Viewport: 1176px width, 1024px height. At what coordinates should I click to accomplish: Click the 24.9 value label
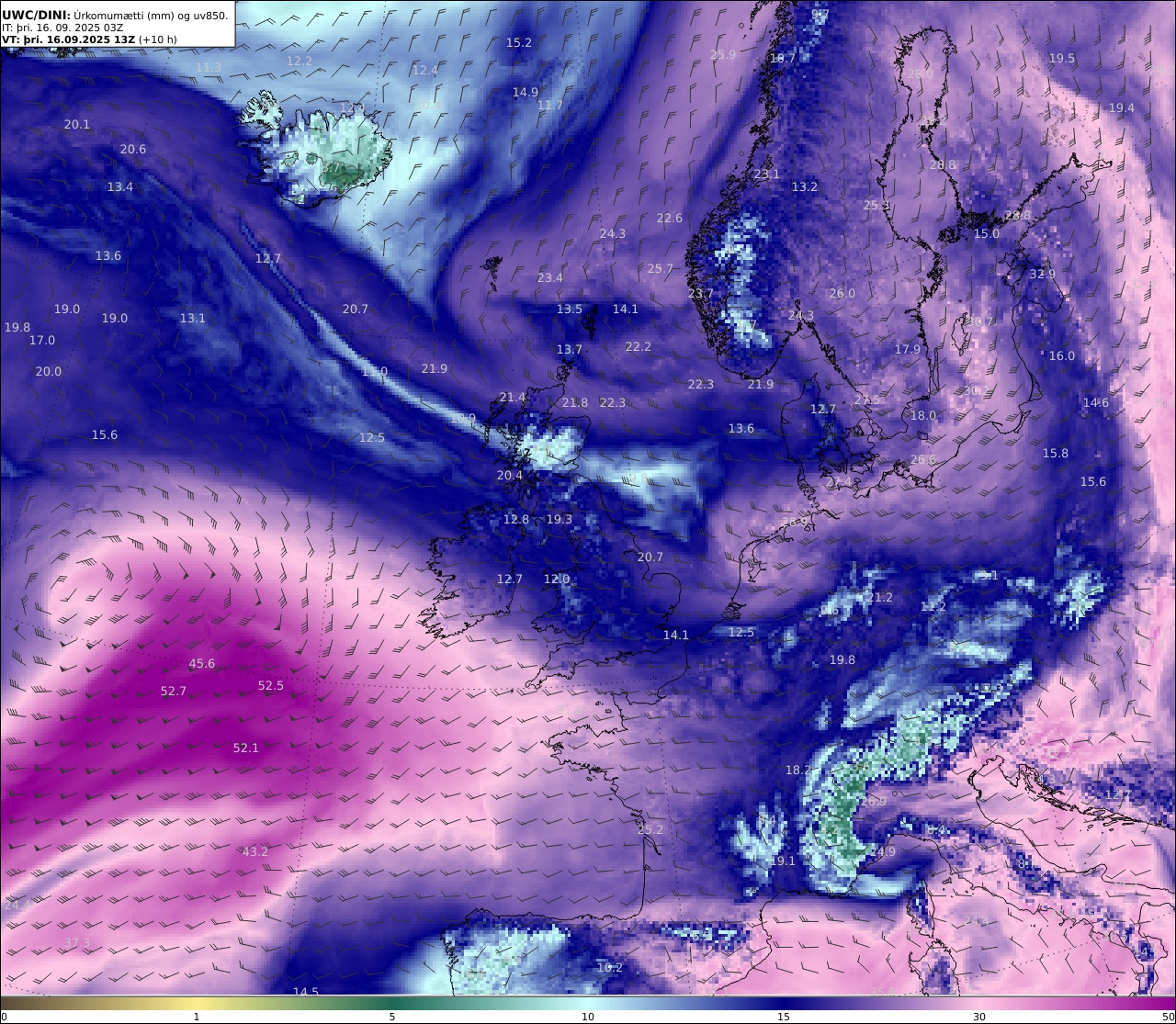tap(883, 851)
